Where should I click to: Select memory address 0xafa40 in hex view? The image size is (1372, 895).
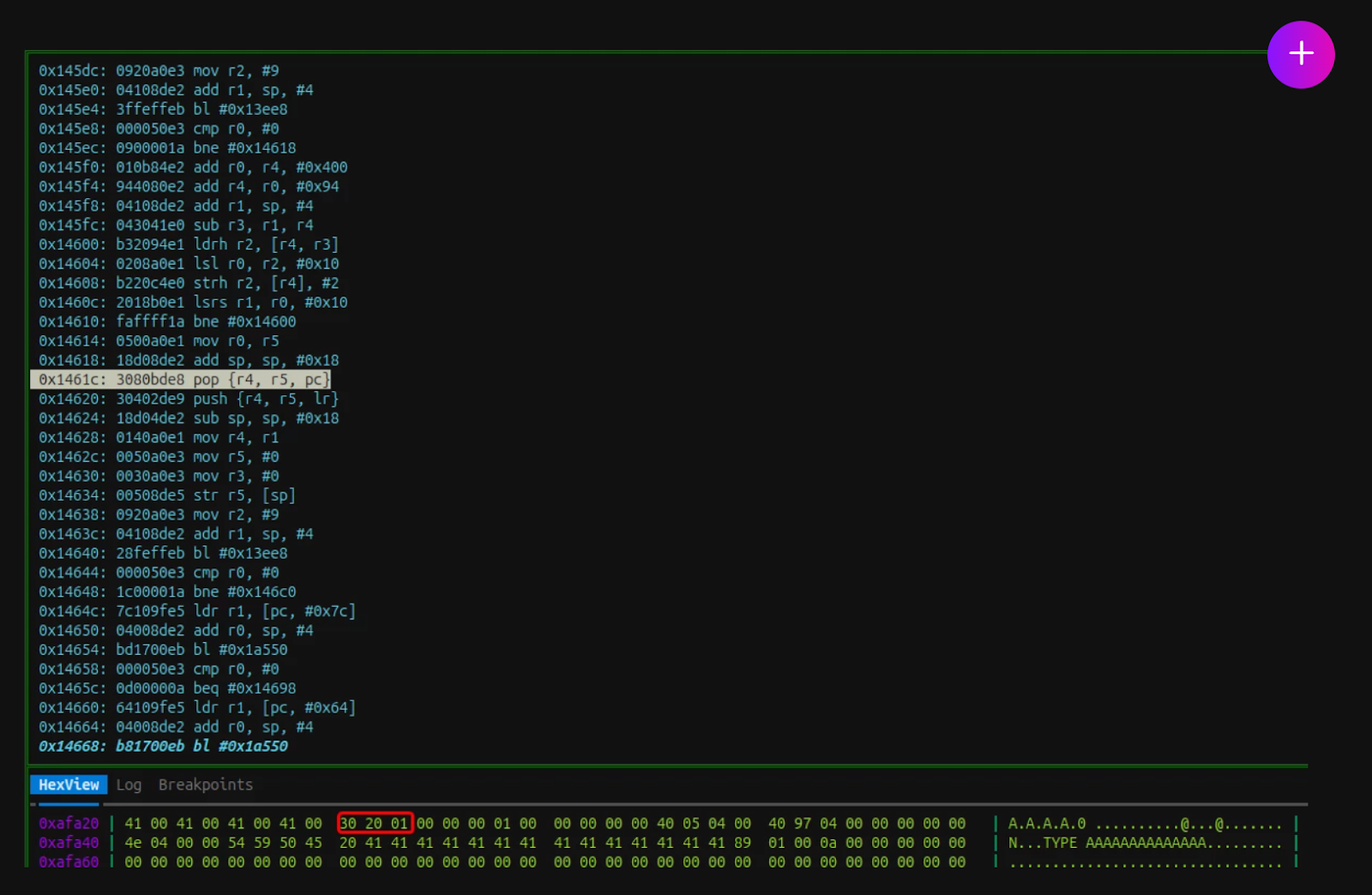[x=69, y=843]
